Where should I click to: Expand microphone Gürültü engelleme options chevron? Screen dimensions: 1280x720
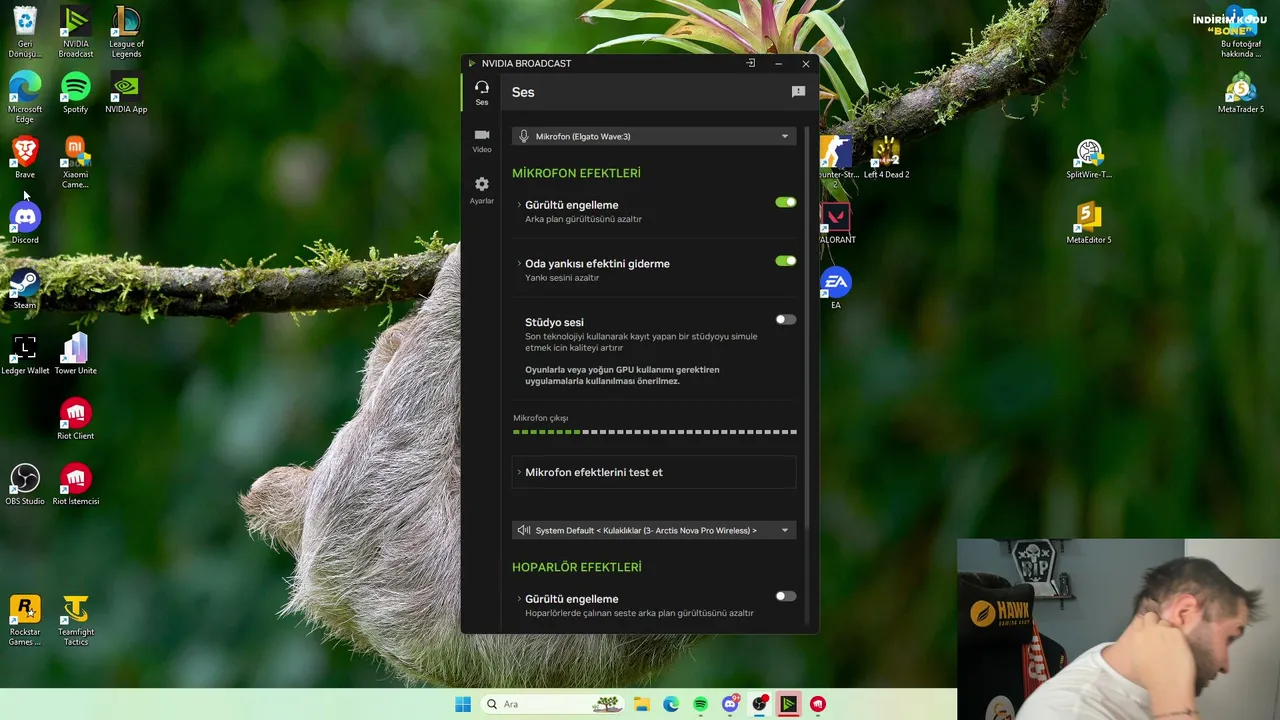(519, 205)
